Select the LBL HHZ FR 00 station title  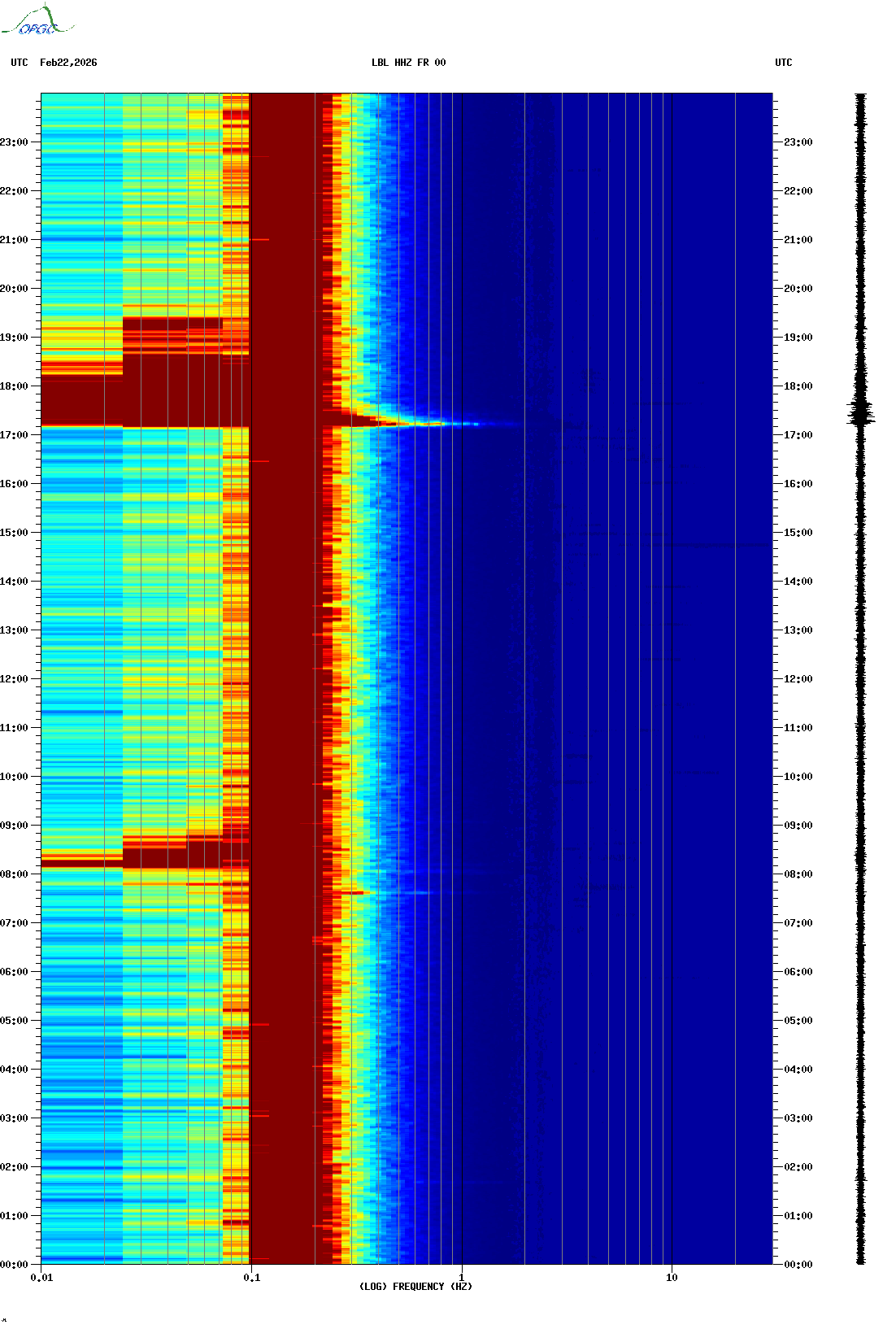tap(408, 63)
